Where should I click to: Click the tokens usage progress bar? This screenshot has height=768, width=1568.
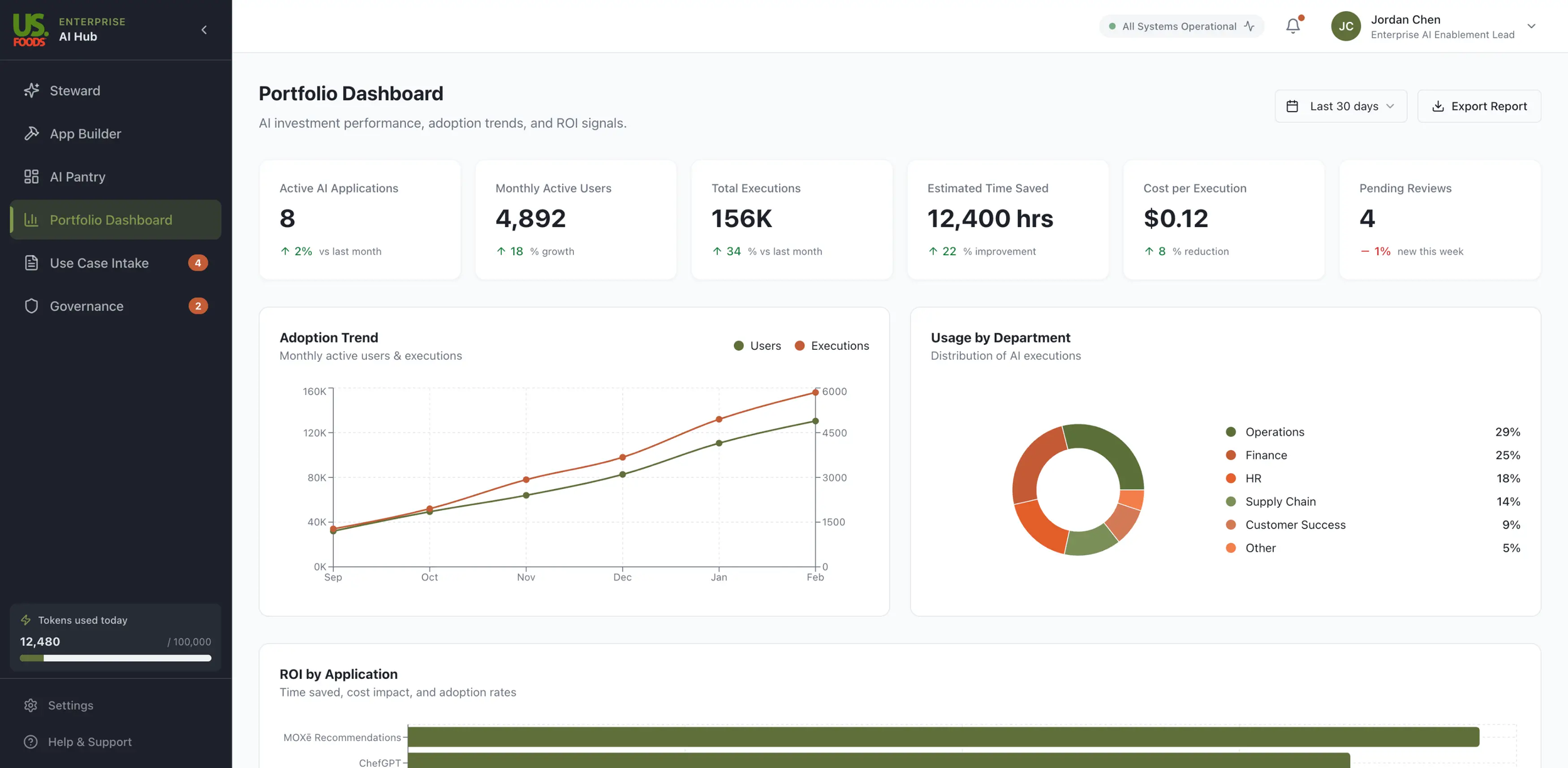coord(115,658)
